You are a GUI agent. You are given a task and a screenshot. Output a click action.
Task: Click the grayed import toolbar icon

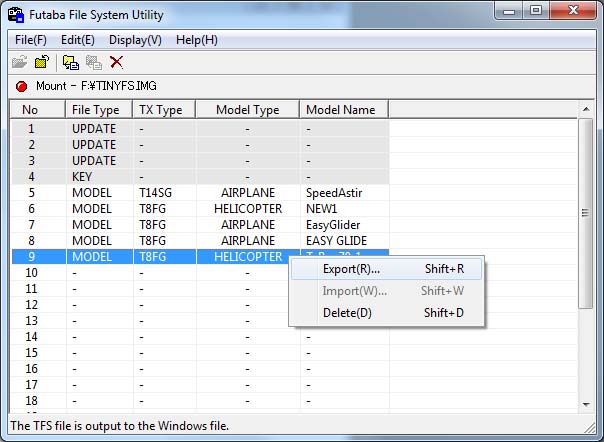[94, 62]
